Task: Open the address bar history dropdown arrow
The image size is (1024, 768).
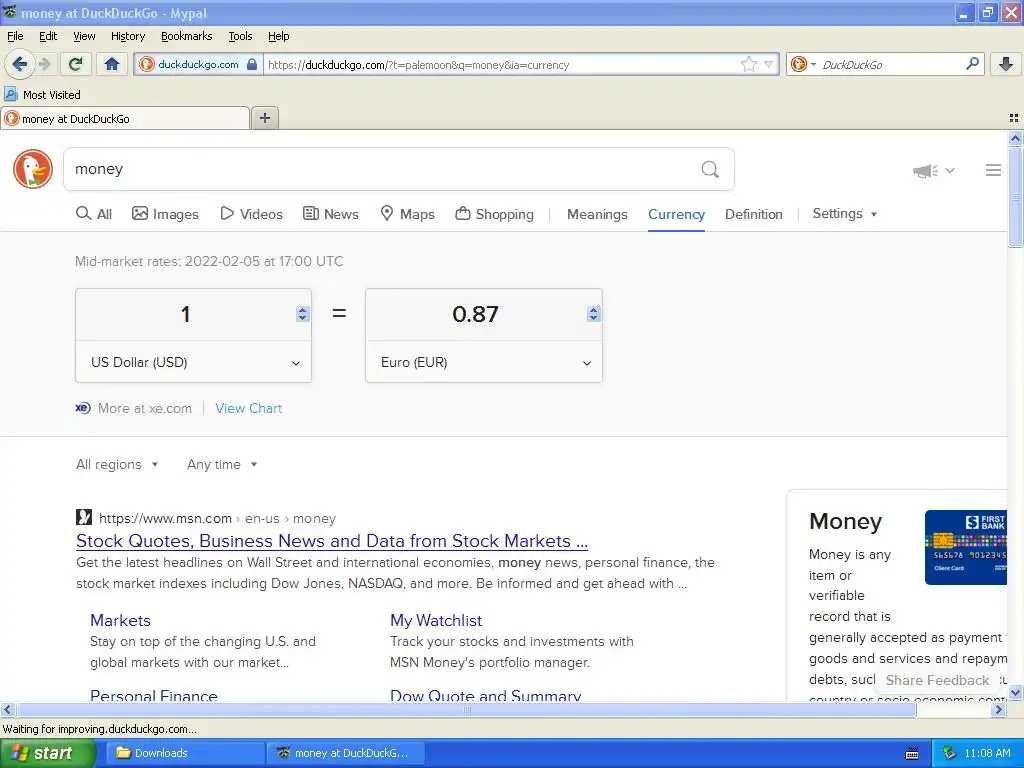Action: 769,64
